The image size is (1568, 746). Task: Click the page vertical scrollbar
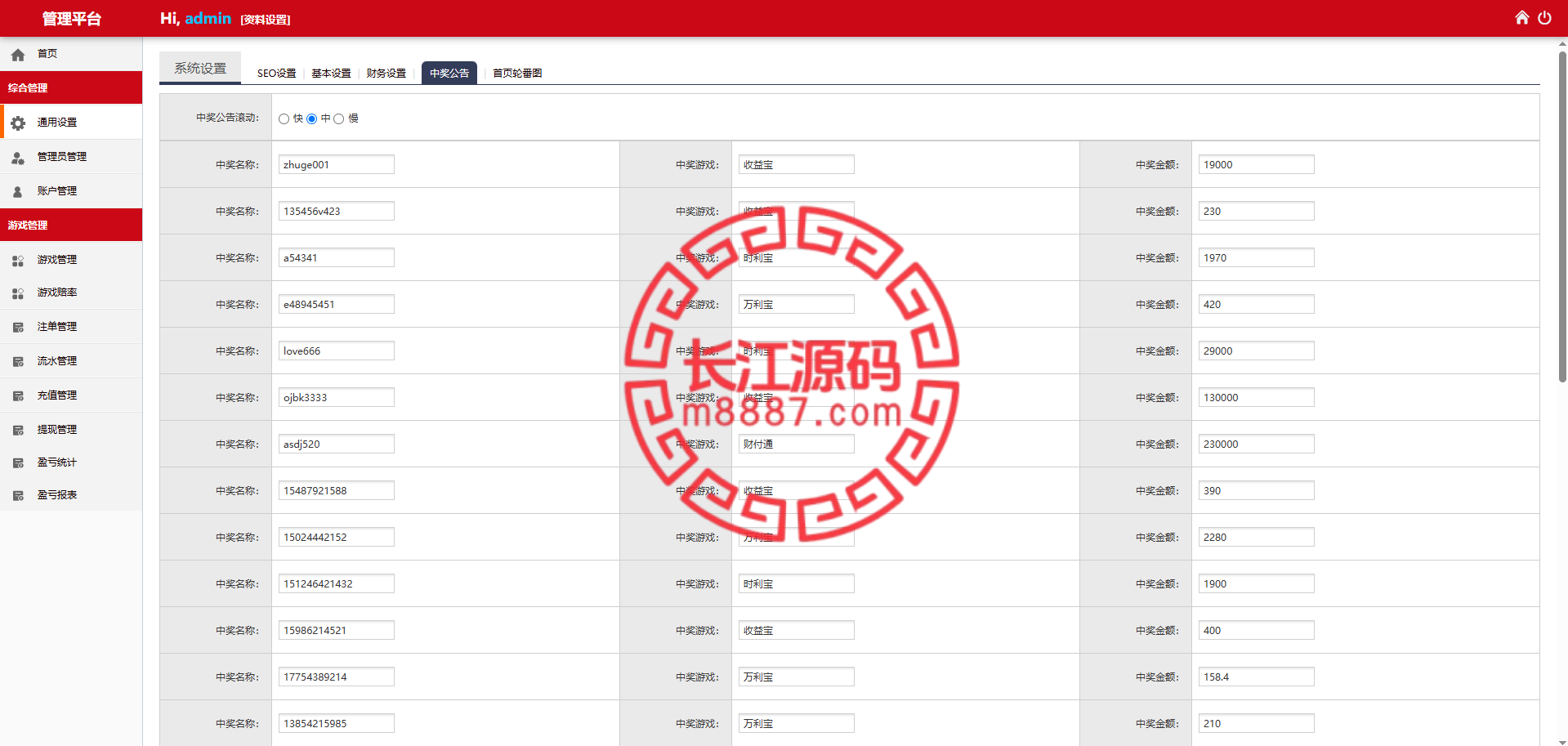pyautogui.click(x=1562, y=217)
